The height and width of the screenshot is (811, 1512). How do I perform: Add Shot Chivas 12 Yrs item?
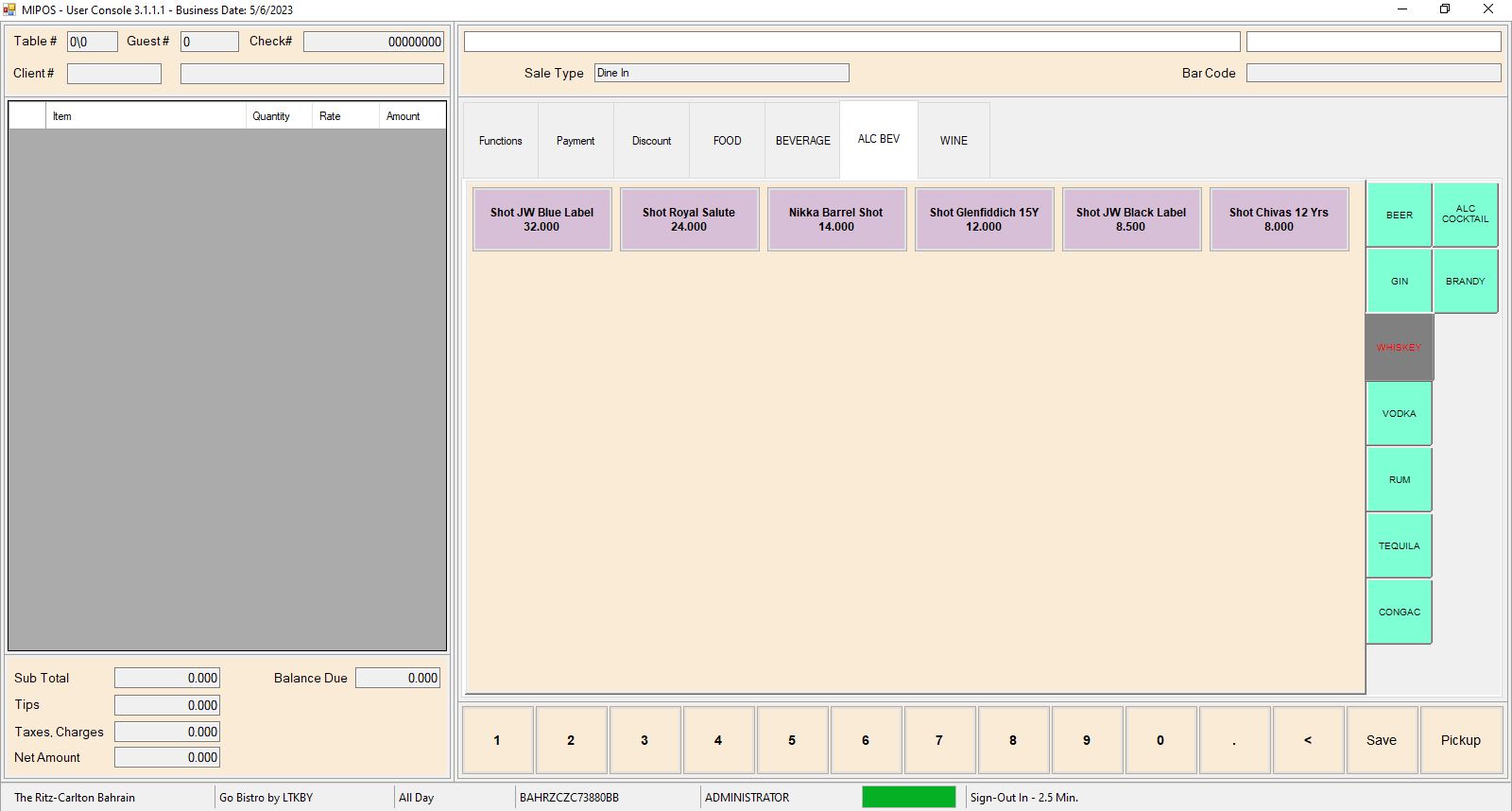1279,219
